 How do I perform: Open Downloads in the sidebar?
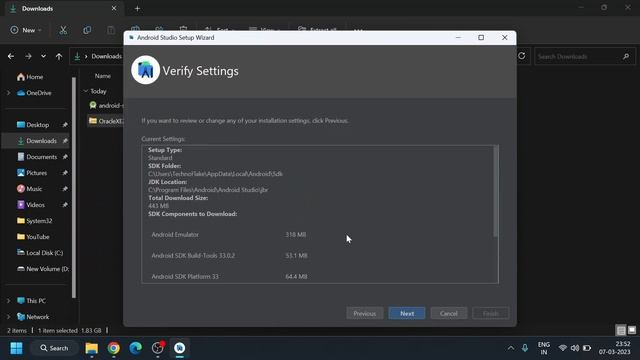click(37, 141)
